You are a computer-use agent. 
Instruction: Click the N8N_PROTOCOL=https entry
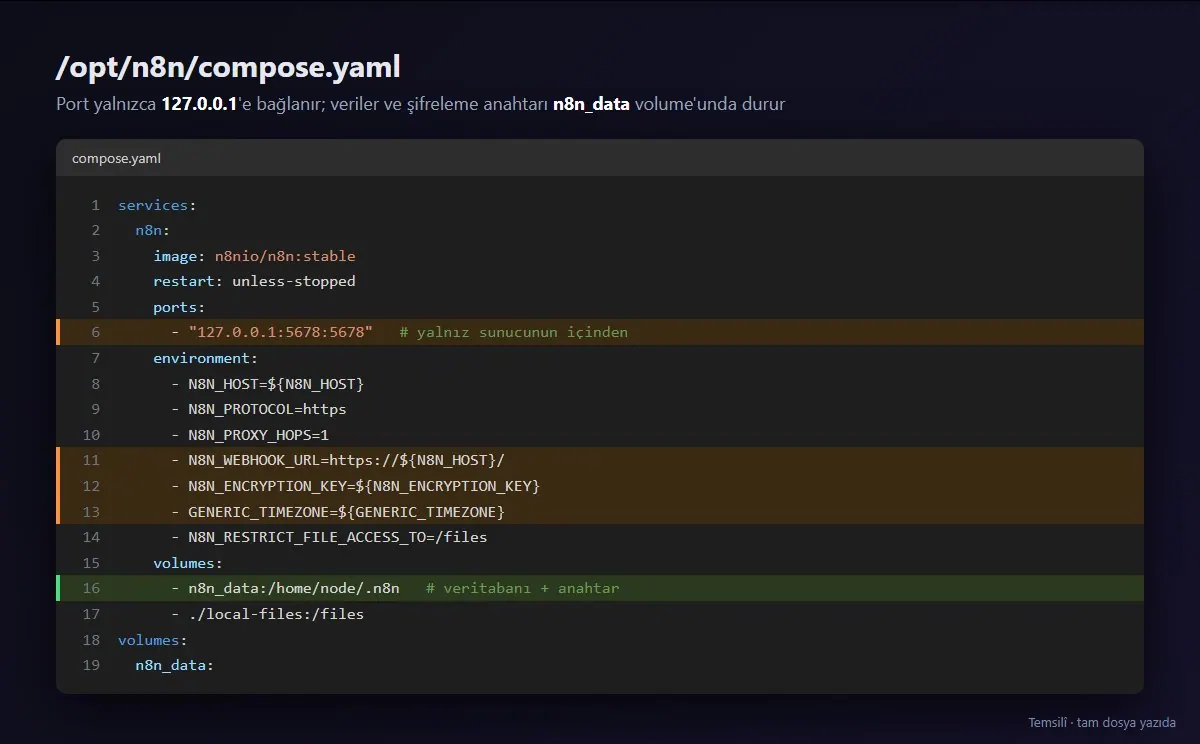click(x=267, y=409)
